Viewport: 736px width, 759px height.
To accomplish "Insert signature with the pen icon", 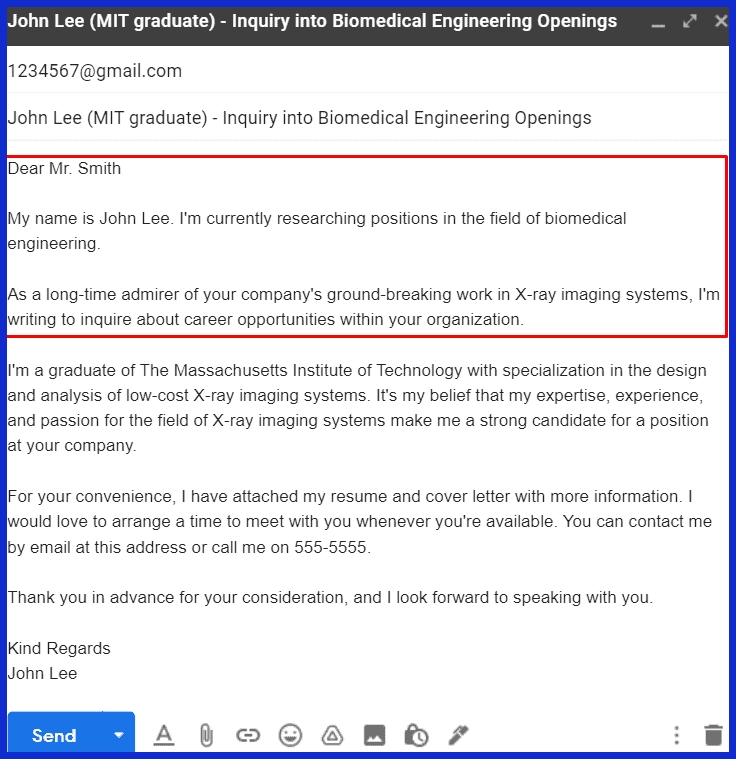I will point(458,735).
